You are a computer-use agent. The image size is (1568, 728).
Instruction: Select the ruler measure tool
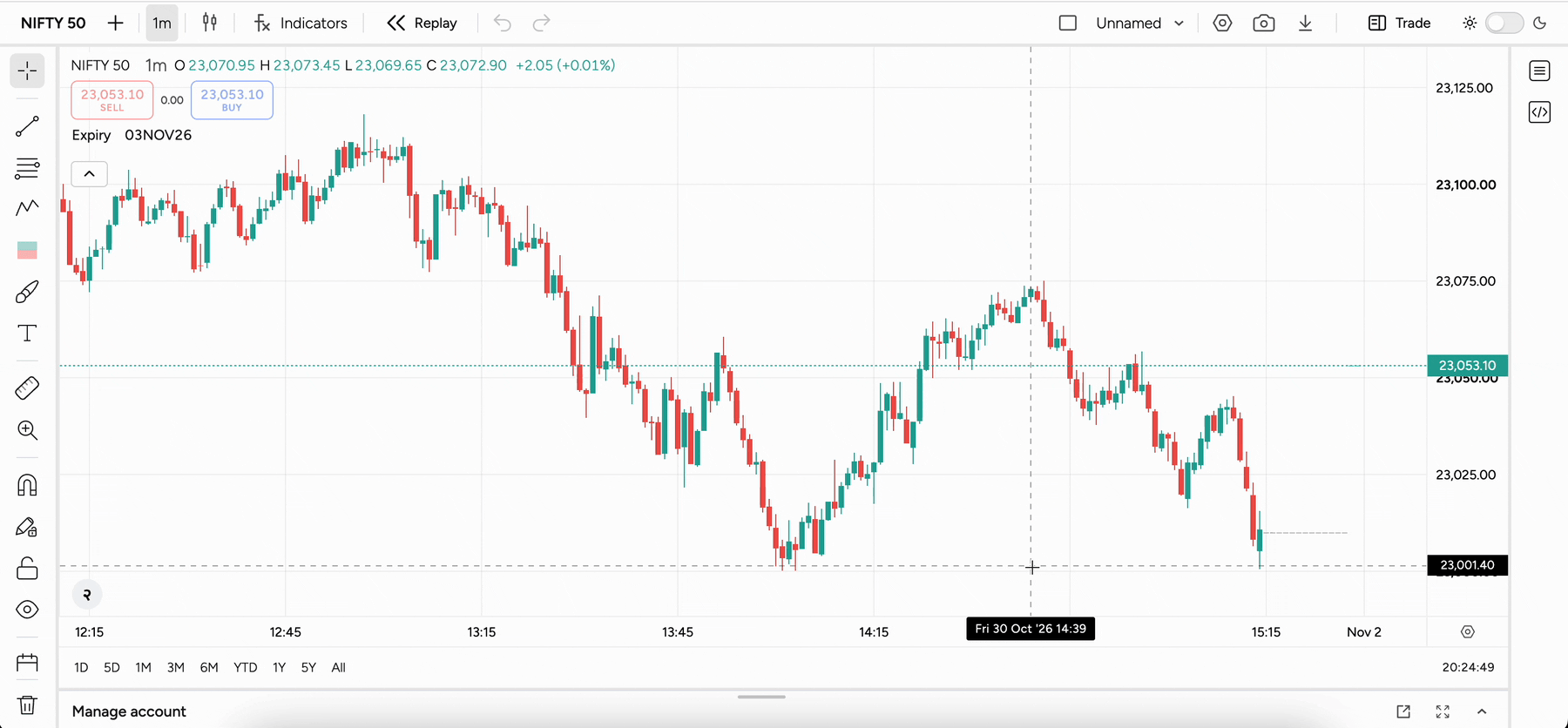pos(27,388)
